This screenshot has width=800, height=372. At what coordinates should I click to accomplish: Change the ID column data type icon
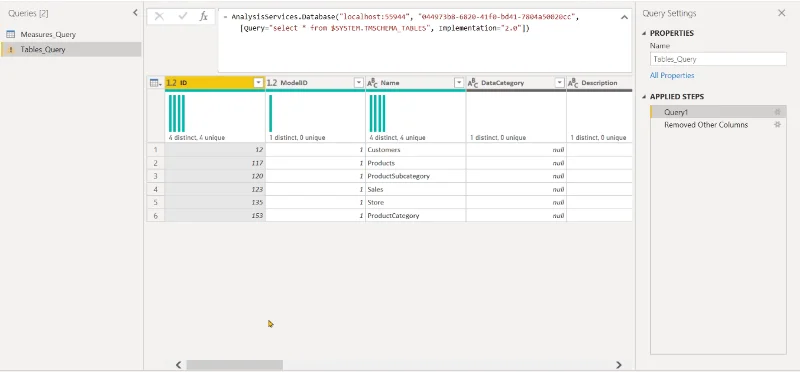click(171, 83)
